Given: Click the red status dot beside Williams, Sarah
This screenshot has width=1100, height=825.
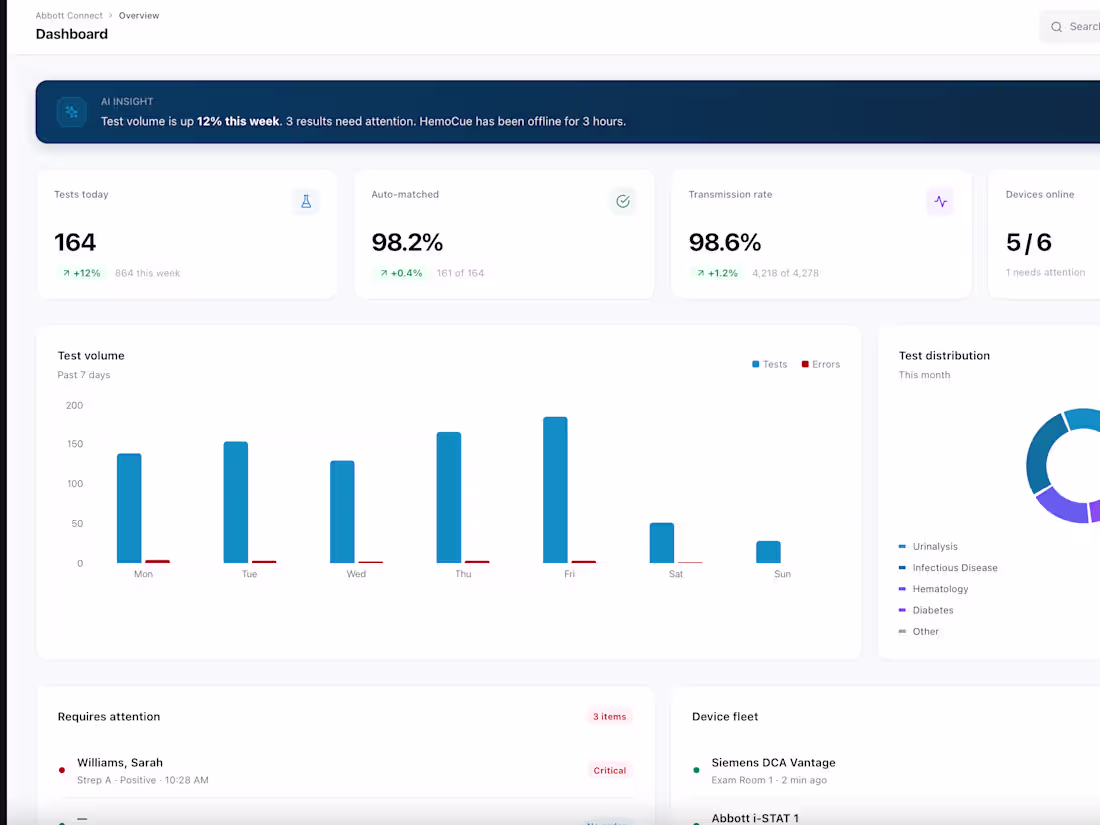Looking at the screenshot, I should click(62, 770).
